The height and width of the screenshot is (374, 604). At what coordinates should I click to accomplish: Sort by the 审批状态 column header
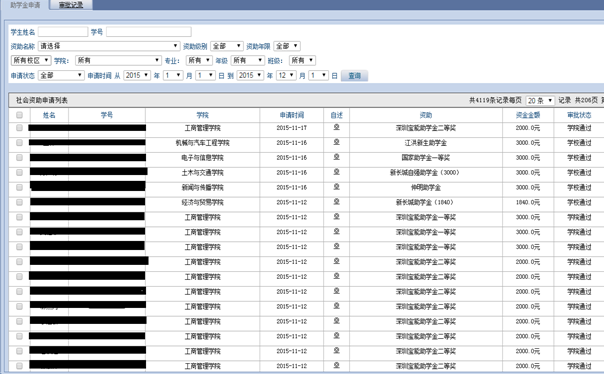click(579, 115)
